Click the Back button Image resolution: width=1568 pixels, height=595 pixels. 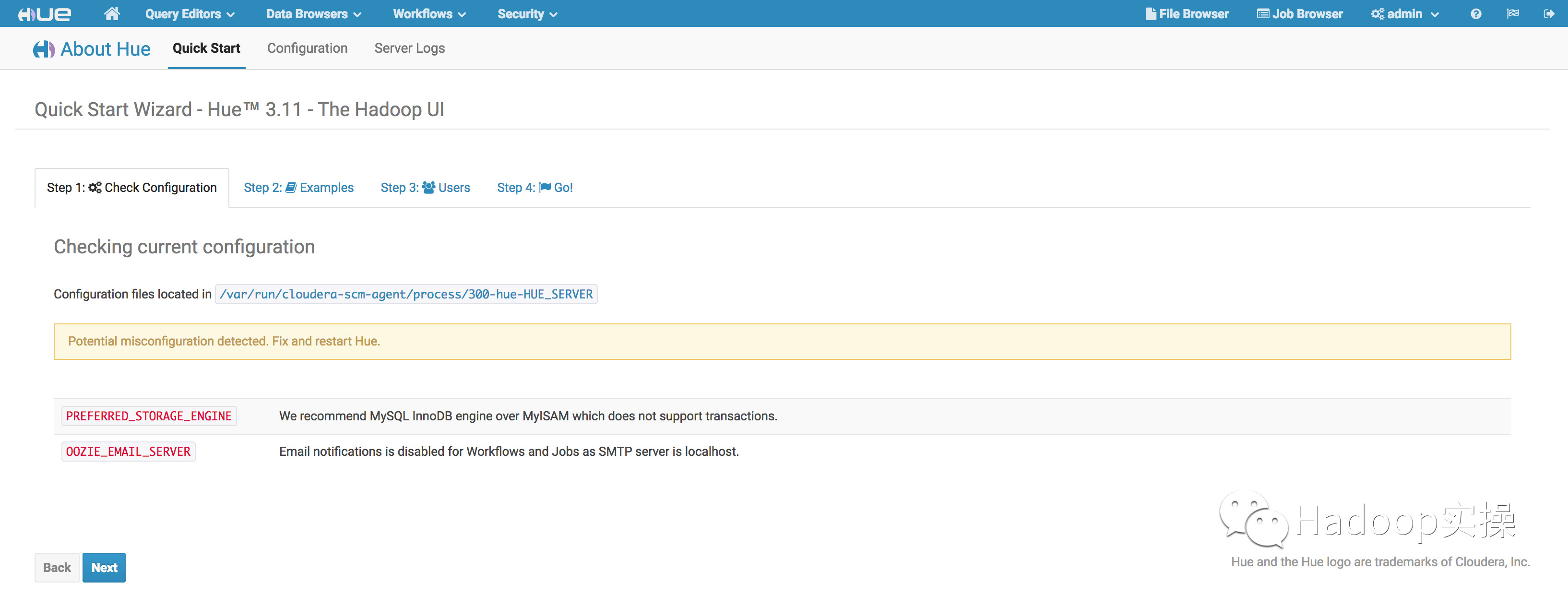57,567
